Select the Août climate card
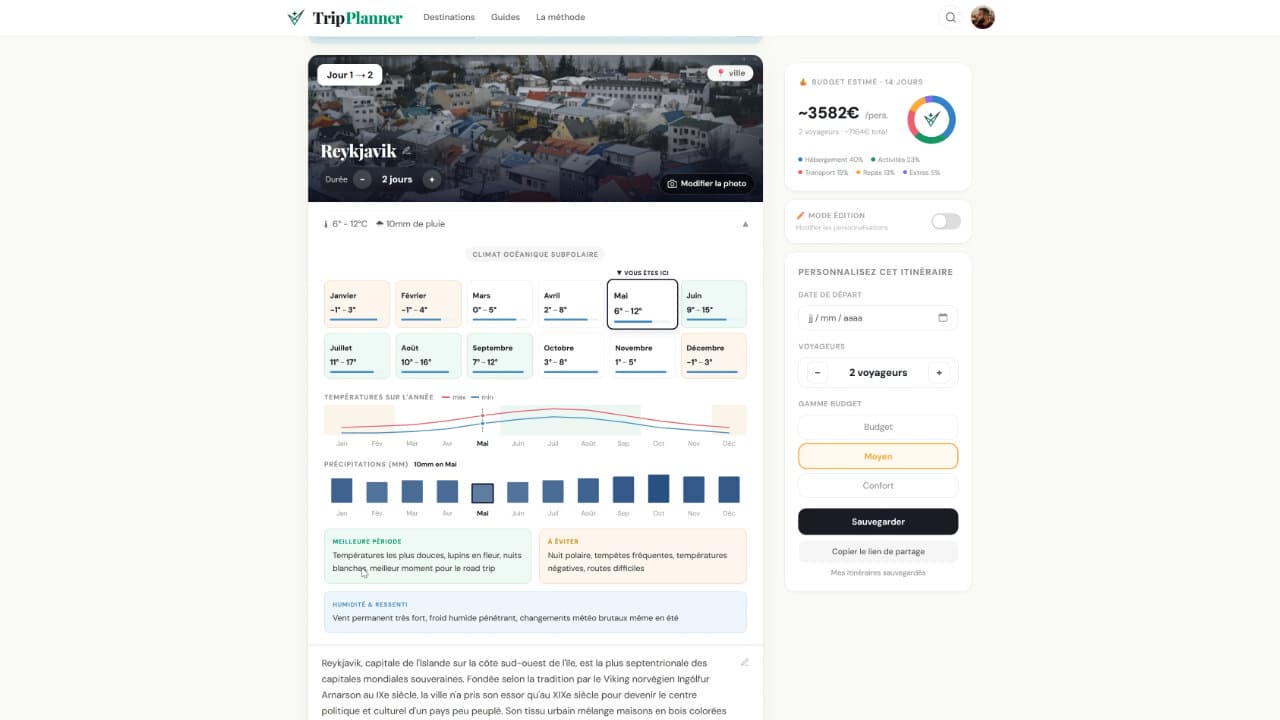This screenshot has width=1280, height=720. (428, 356)
